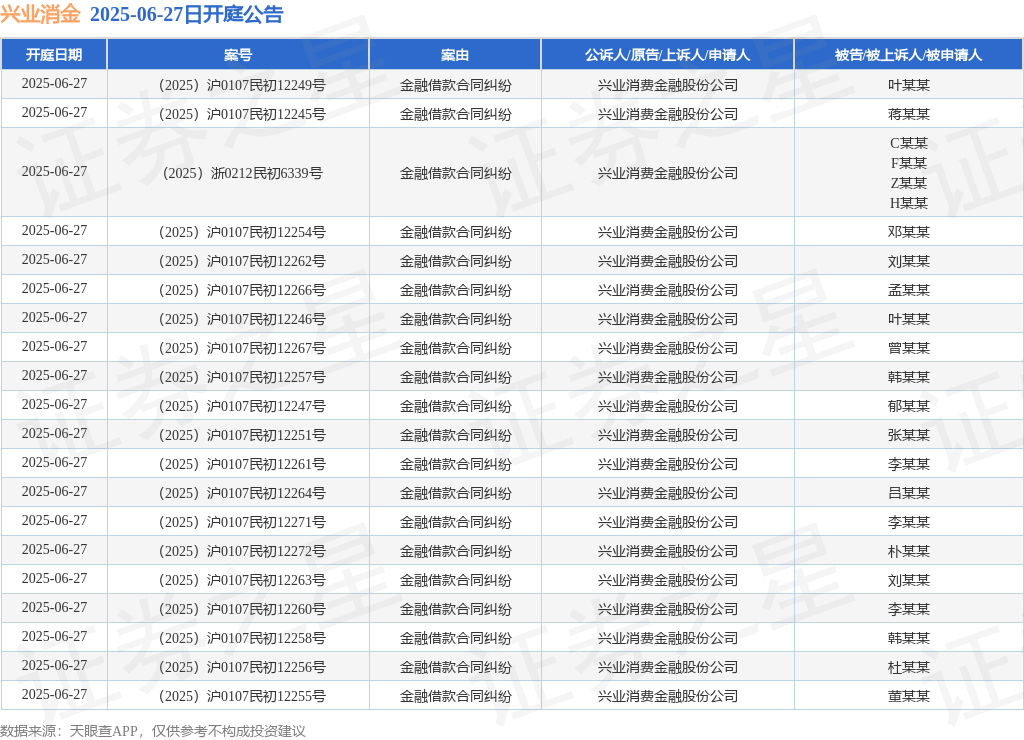Click the 开庭日期 column header
Image resolution: width=1024 pixels, height=740 pixels.
pyautogui.click(x=54, y=55)
